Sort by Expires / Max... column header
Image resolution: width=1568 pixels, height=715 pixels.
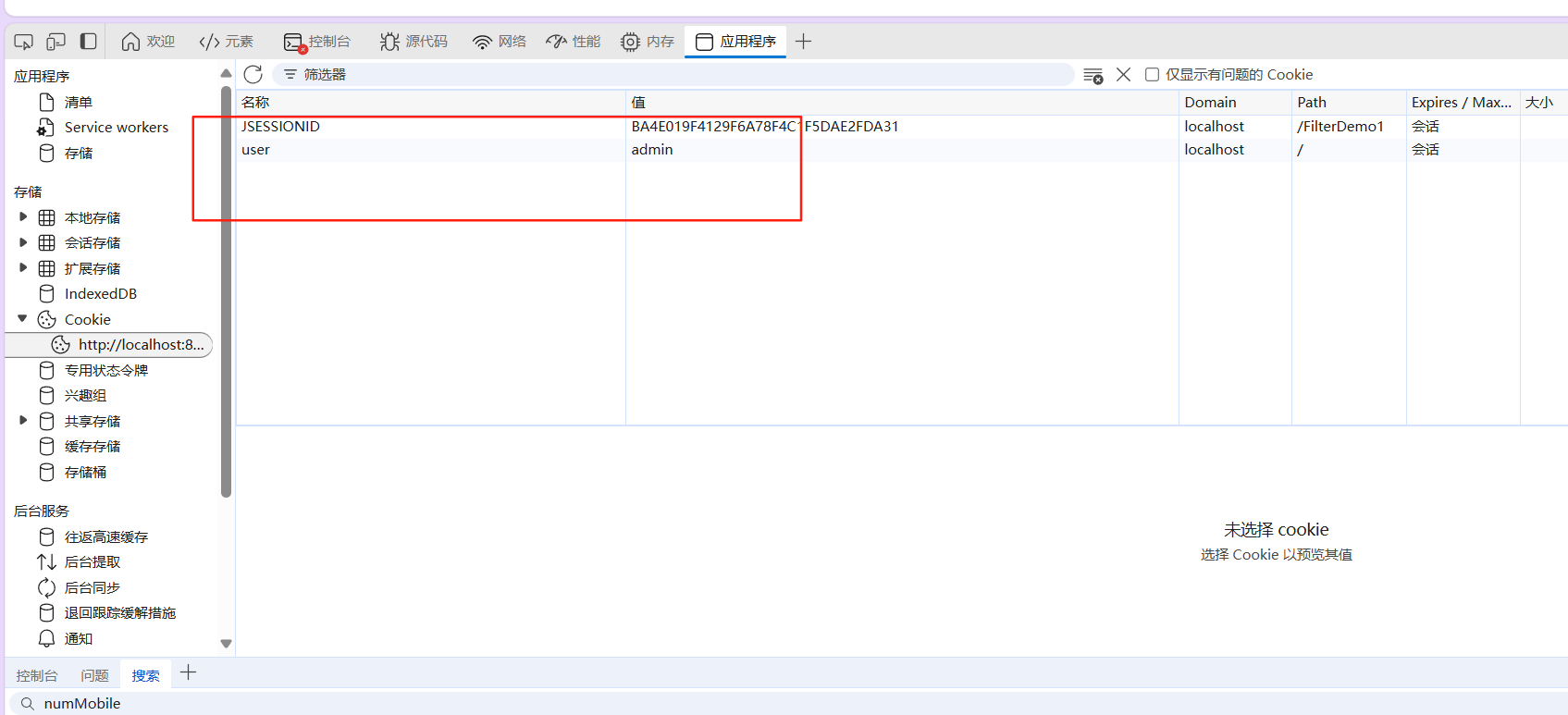(1463, 102)
